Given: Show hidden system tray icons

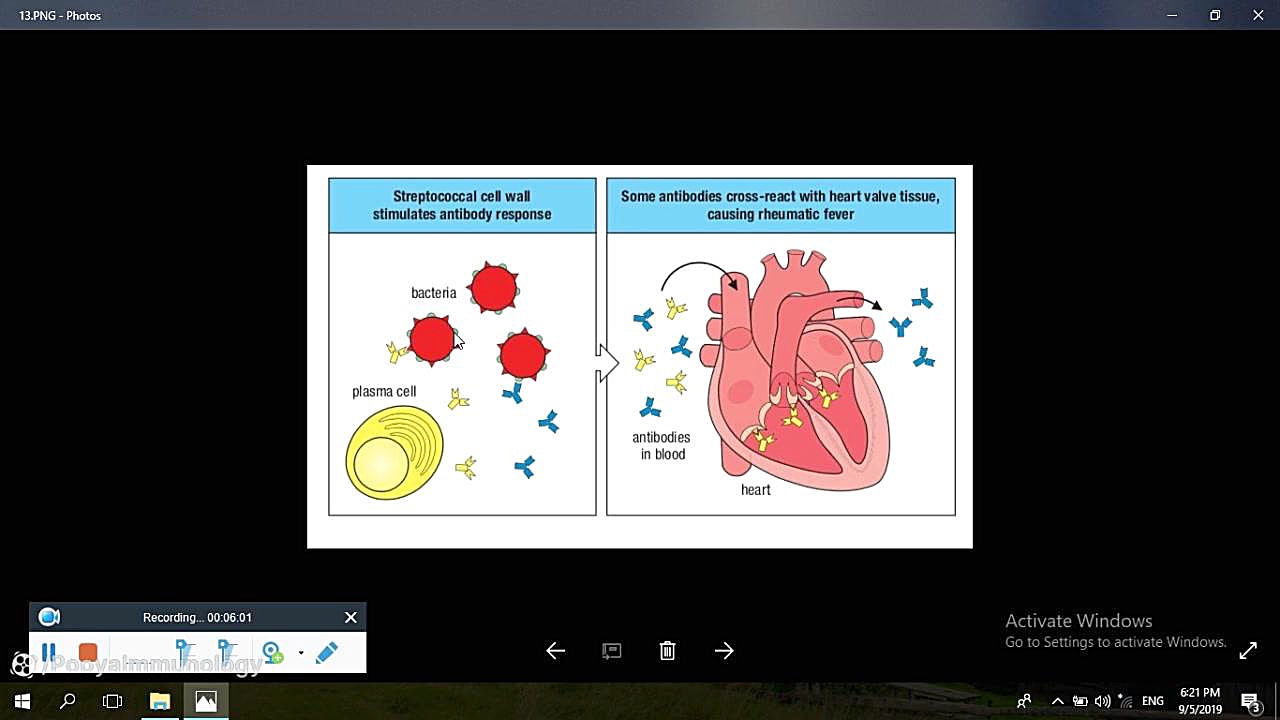Looking at the screenshot, I should [1057, 701].
